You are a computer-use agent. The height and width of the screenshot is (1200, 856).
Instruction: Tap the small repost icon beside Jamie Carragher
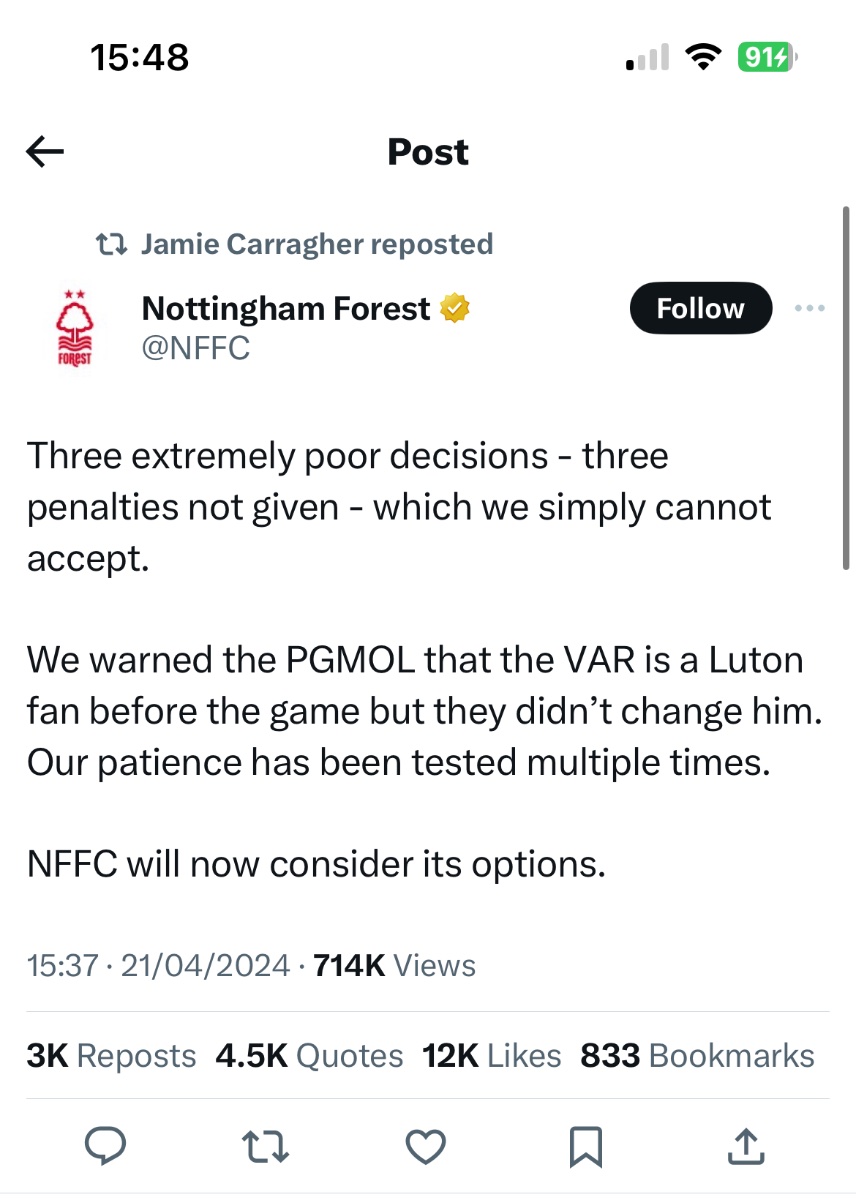[x=109, y=244]
